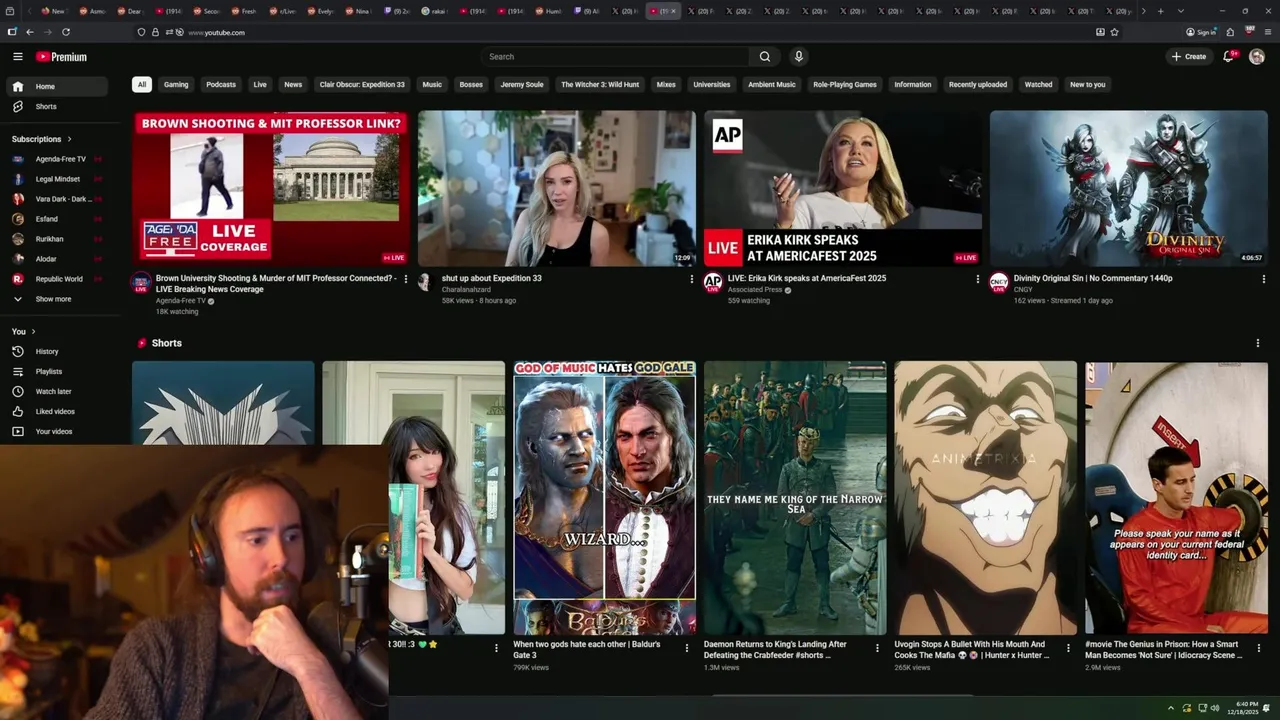Open the notifications bell

click(1229, 57)
